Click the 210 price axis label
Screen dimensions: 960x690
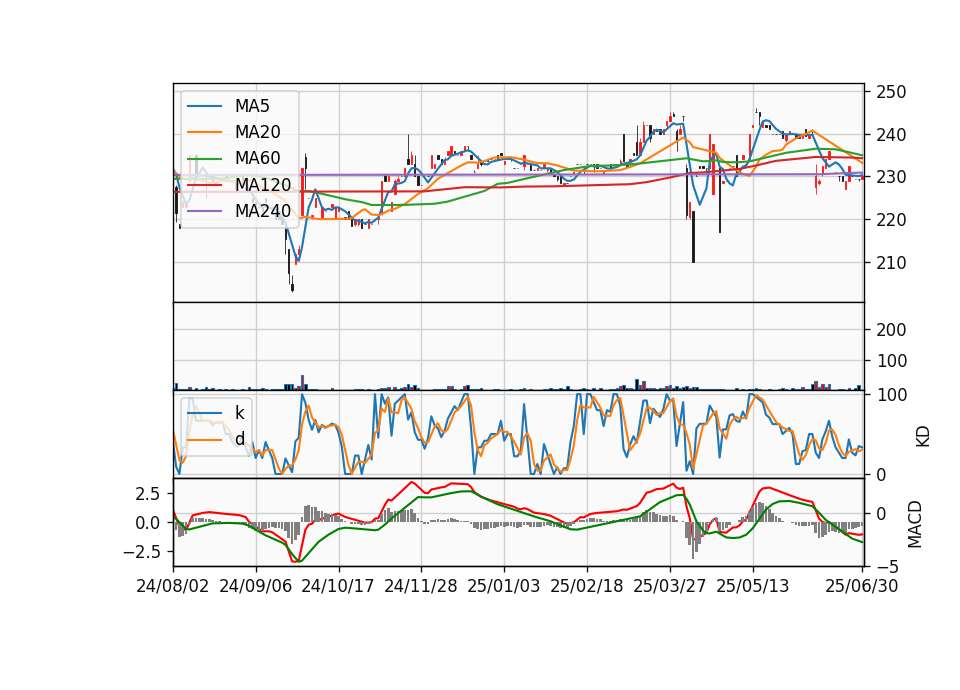[891, 263]
